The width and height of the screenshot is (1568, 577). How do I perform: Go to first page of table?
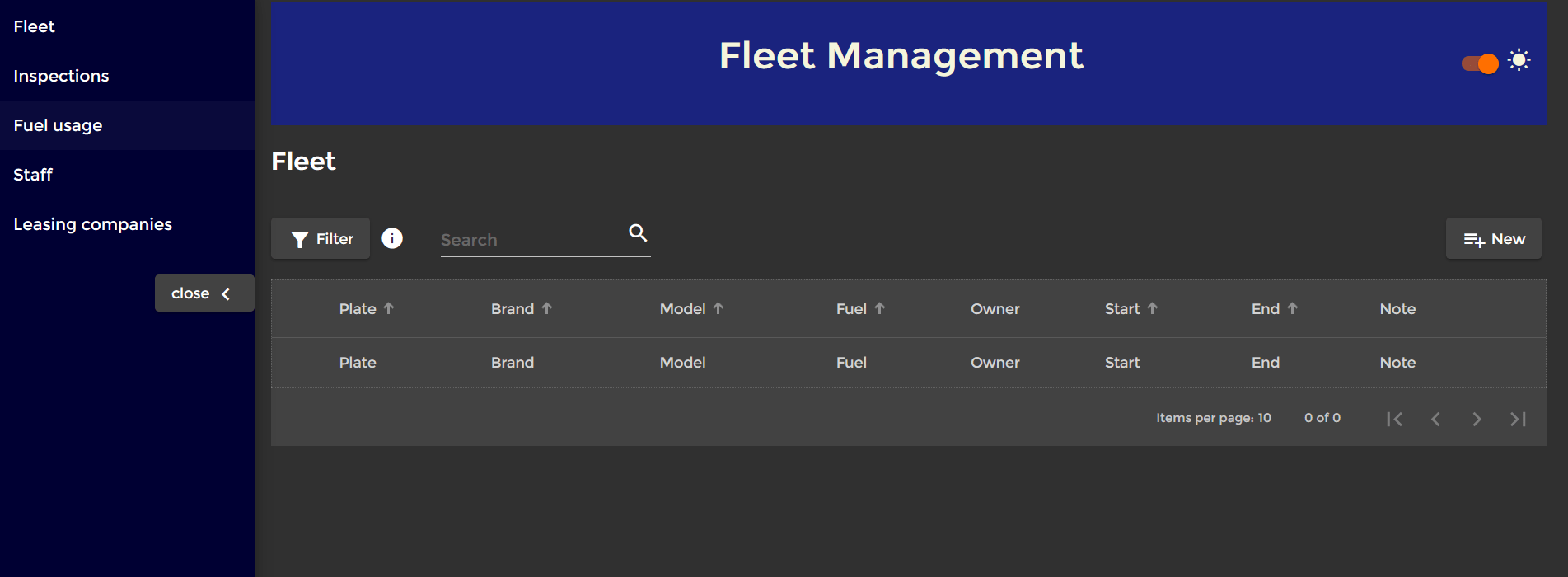[1394, 419]
